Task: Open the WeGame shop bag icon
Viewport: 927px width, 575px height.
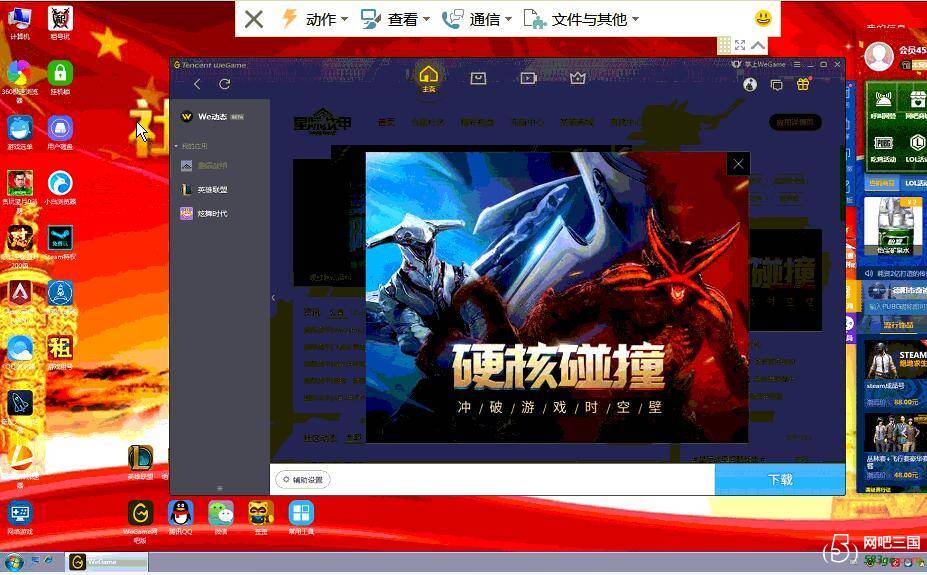Action: [x=478, y=78]
